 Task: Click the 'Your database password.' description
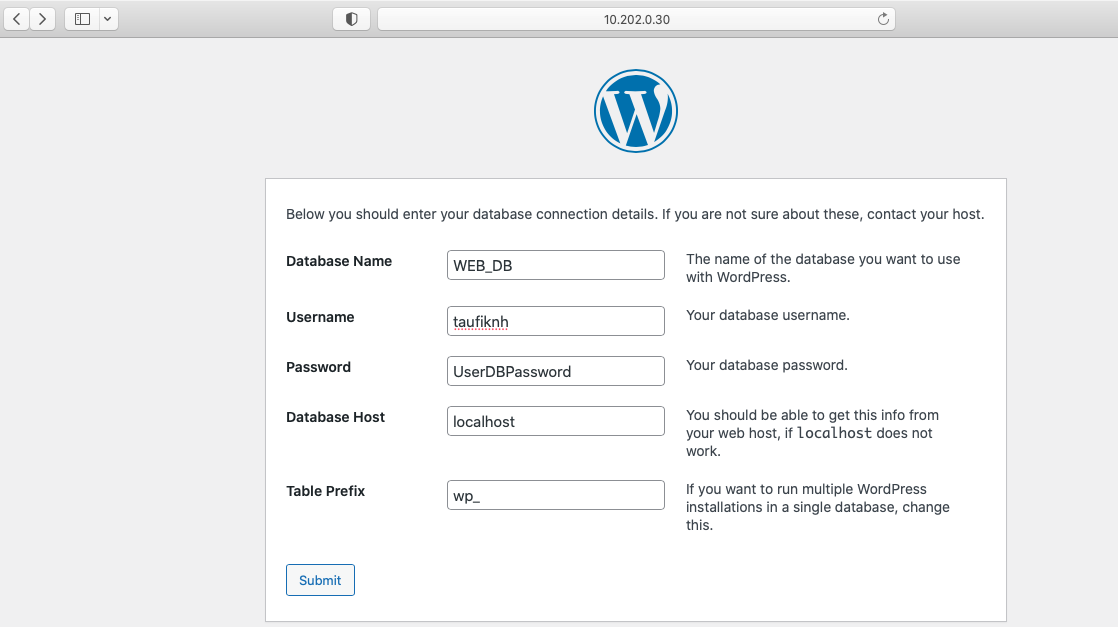pyautogui.click(x=766, y=365)
